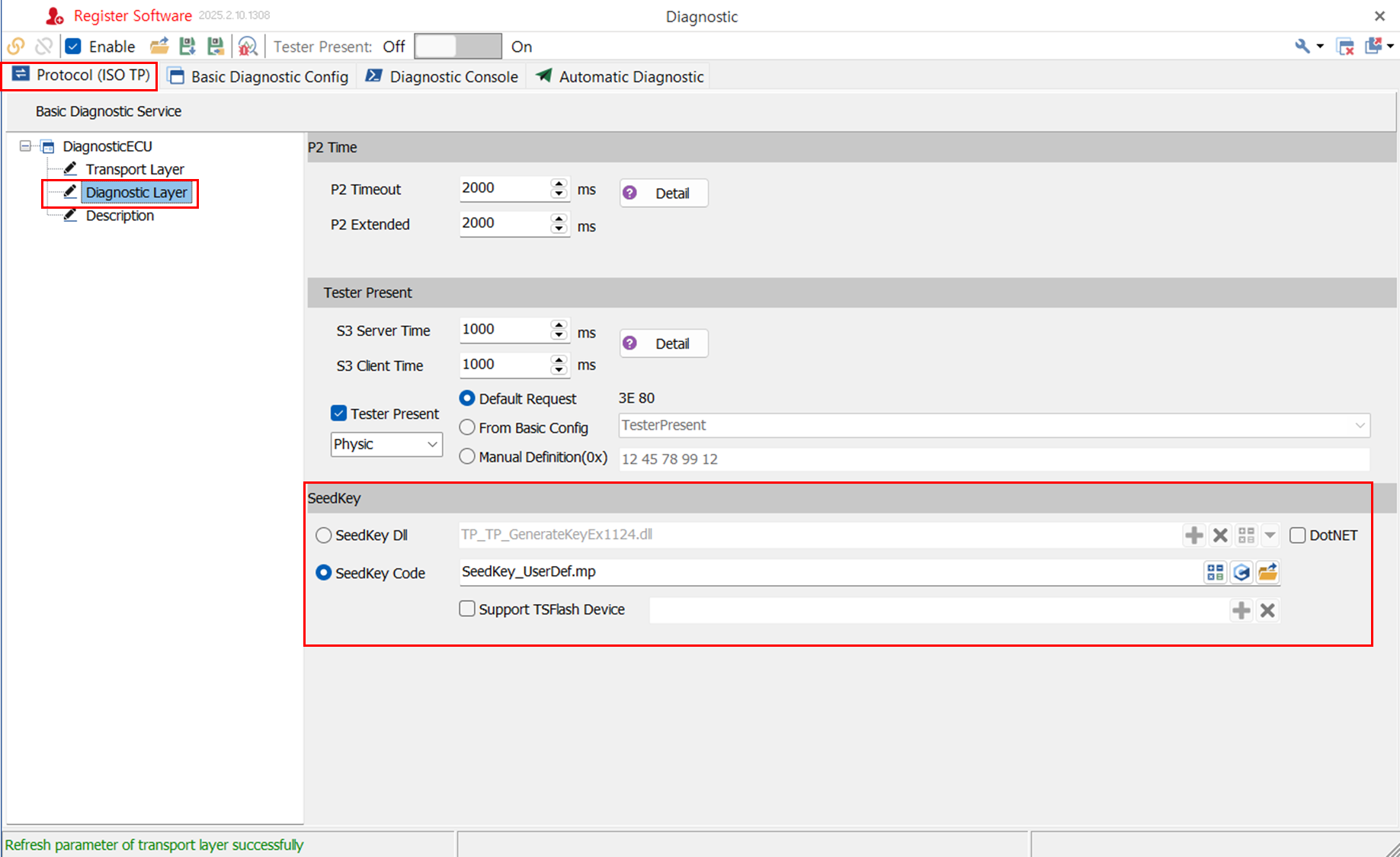Image resolution: width=1400 pixels, height=857 pixels.
Task: Click the Basic Diagnostic Service header
Action: [108, 111]
